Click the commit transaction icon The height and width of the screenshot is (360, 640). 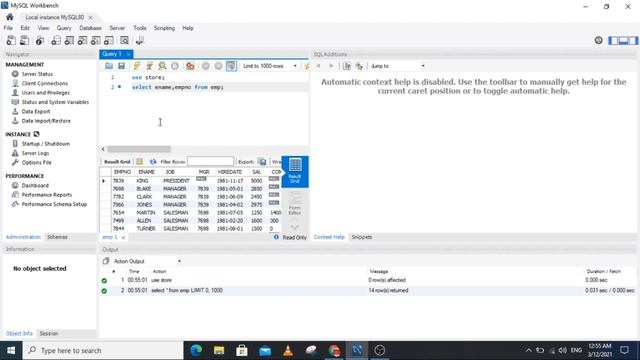[205, 66]
